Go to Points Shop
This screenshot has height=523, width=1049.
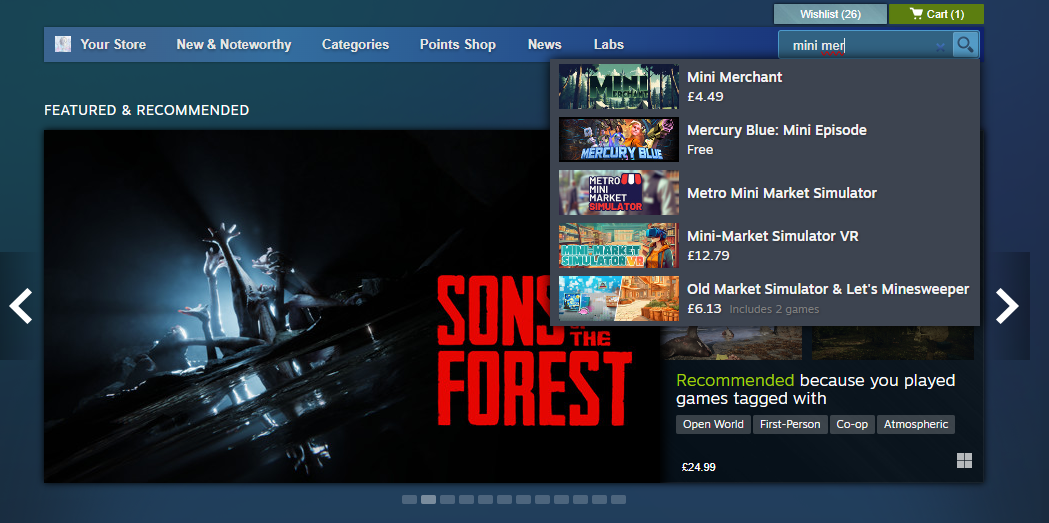458,45
